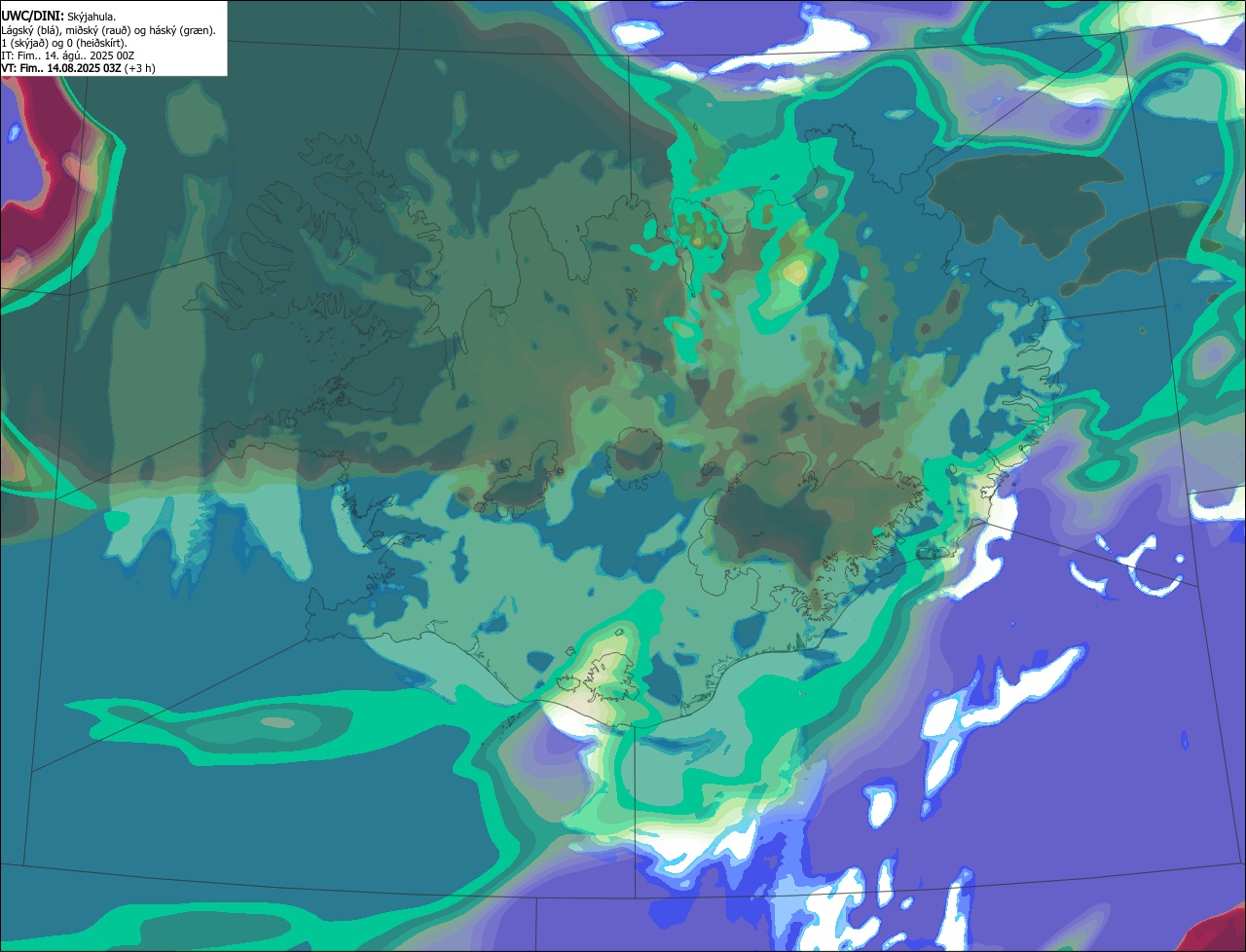Click the 'VT: Fim.. 14.08.2025 03Z (+3 h)' line
This screenshot has width=1246, height=952.
click(x=78, y=68)
